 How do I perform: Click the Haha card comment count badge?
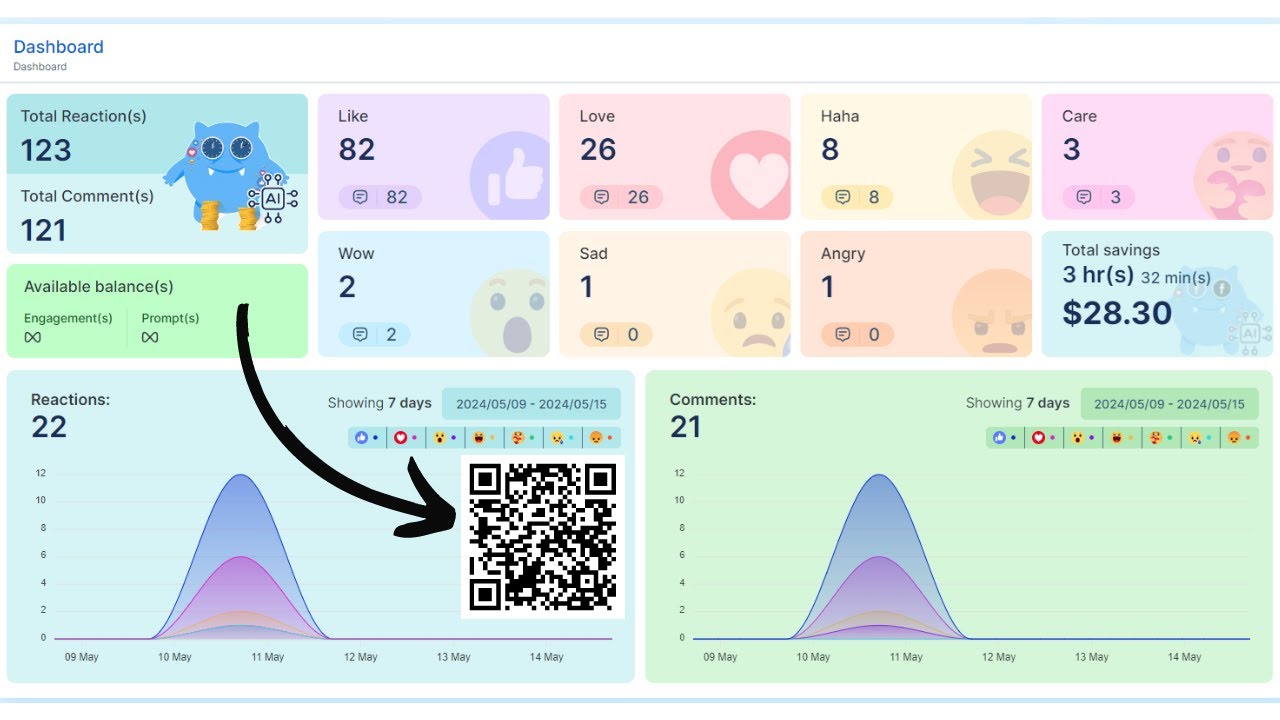pyautogui.click(x=857, y=197)
